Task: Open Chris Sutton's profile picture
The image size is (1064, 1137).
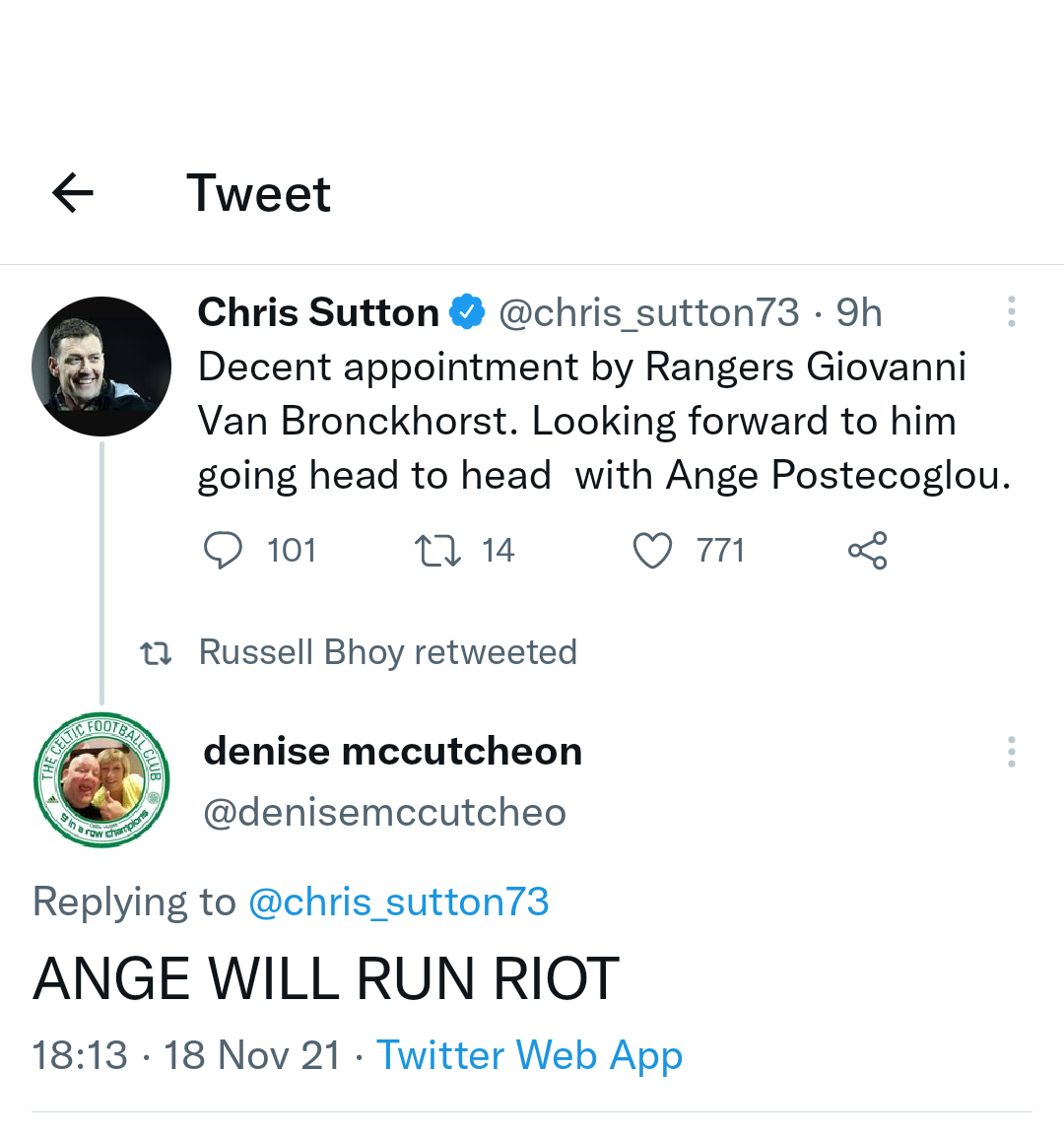Action: 101,367
